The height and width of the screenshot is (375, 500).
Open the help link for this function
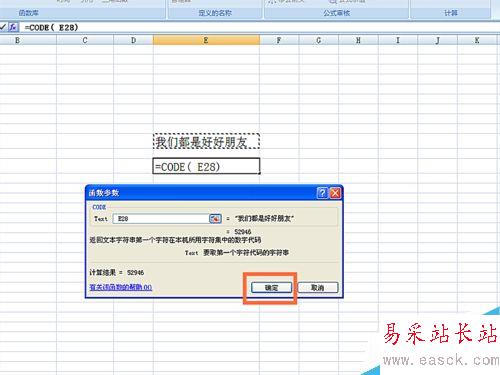click(121, 287)
